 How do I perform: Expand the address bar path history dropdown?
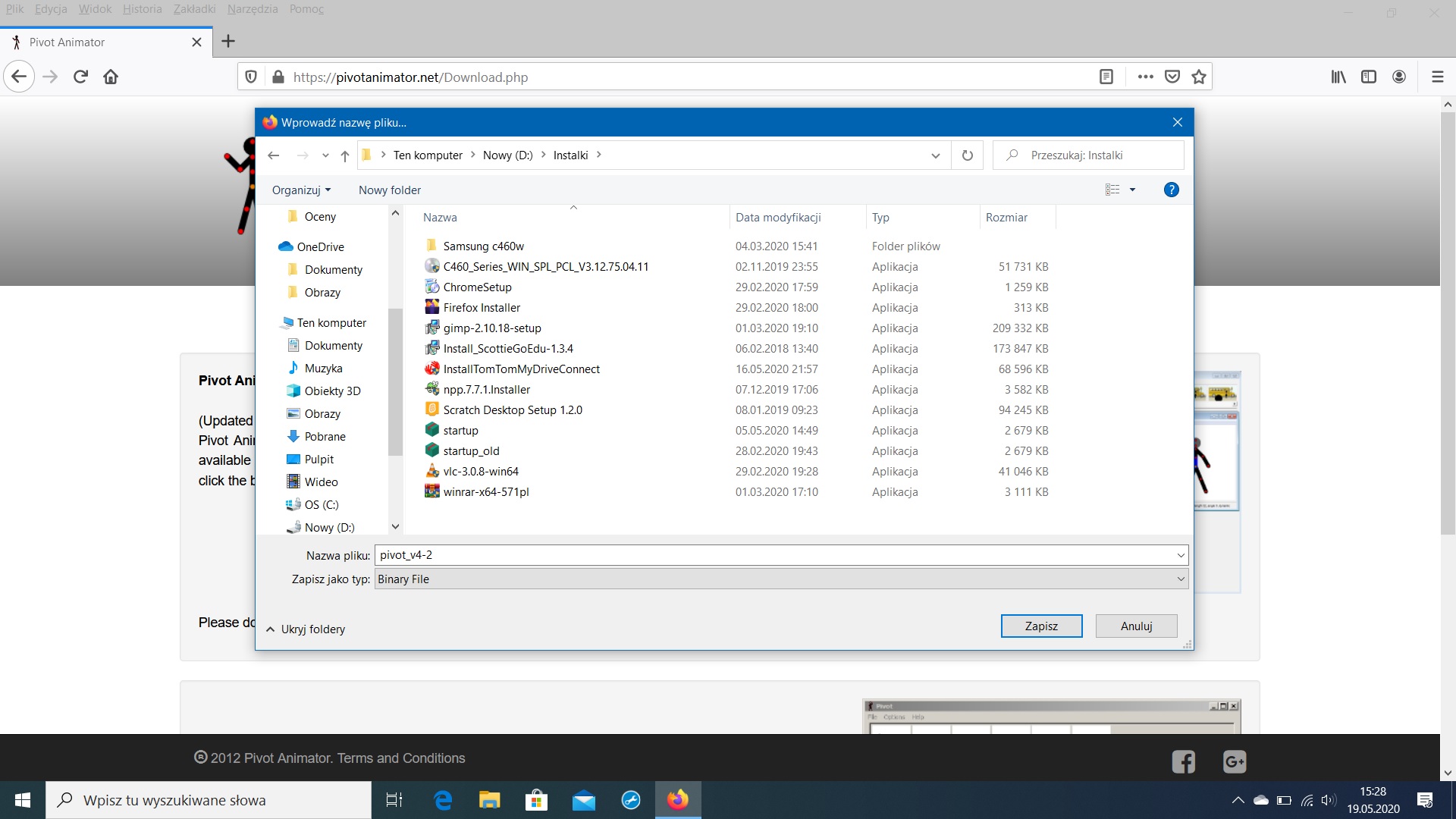pyautogui.click(x=935, y=155)
